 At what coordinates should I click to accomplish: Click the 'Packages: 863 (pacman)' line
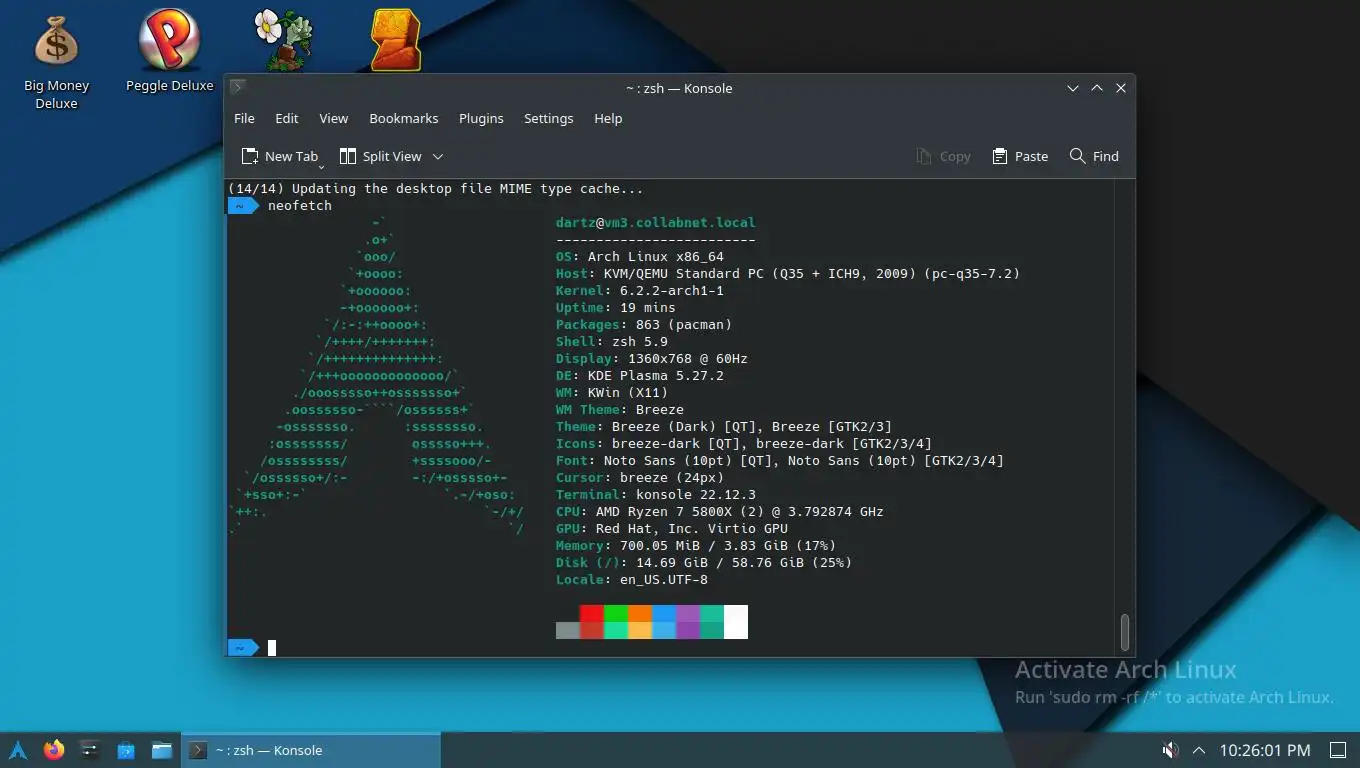point(644,324)
